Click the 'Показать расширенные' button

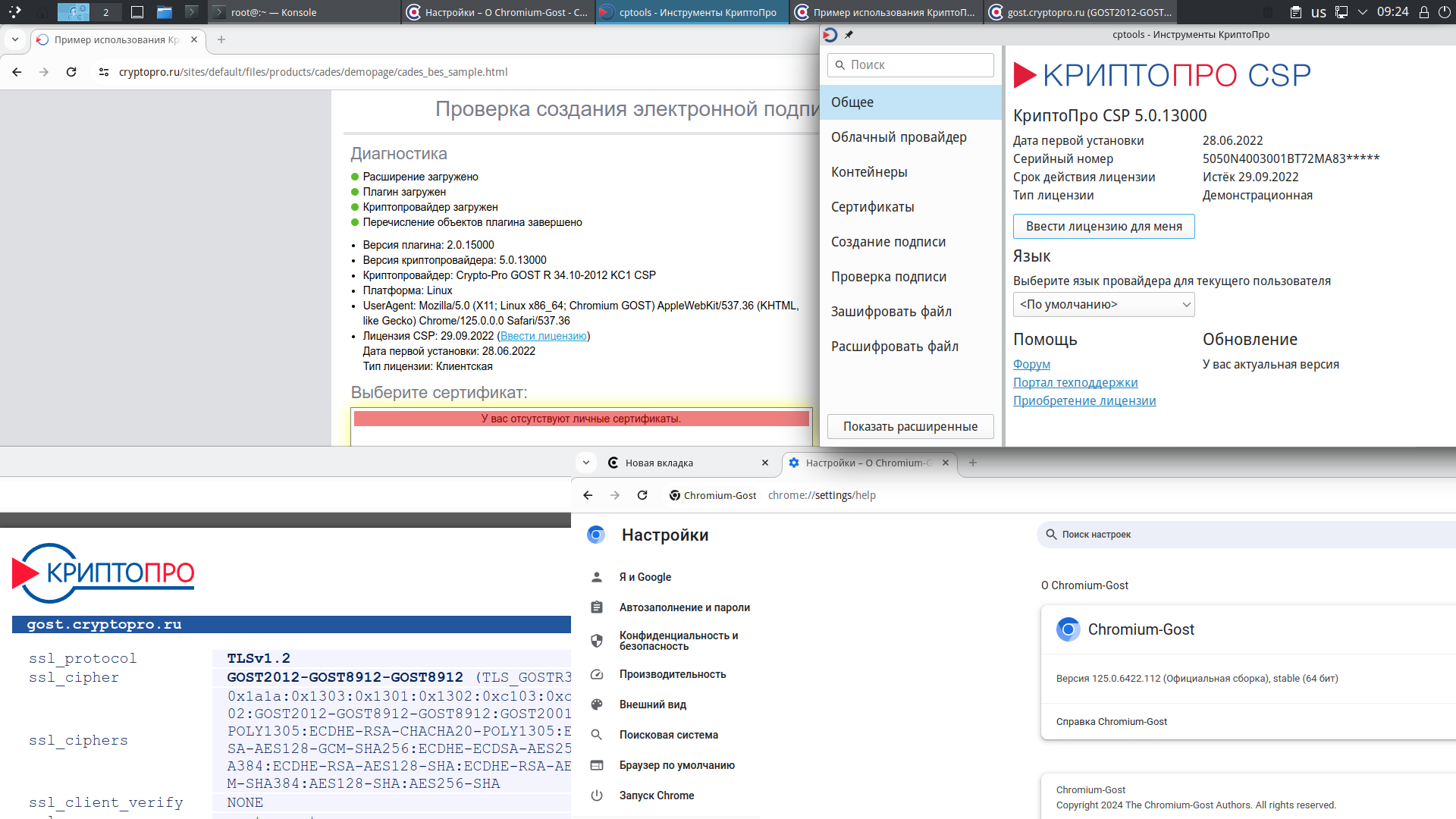tap(910, 426)
